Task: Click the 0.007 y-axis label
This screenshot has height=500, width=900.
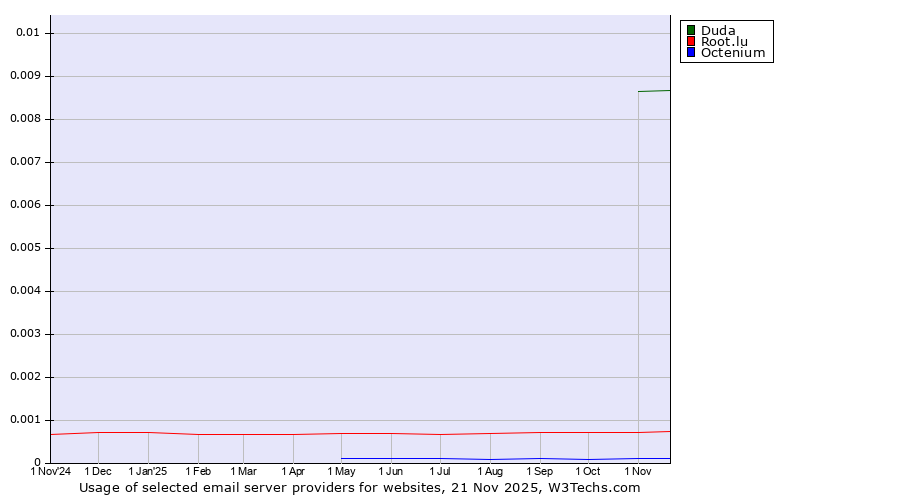Action: click(x=25, y=162)
